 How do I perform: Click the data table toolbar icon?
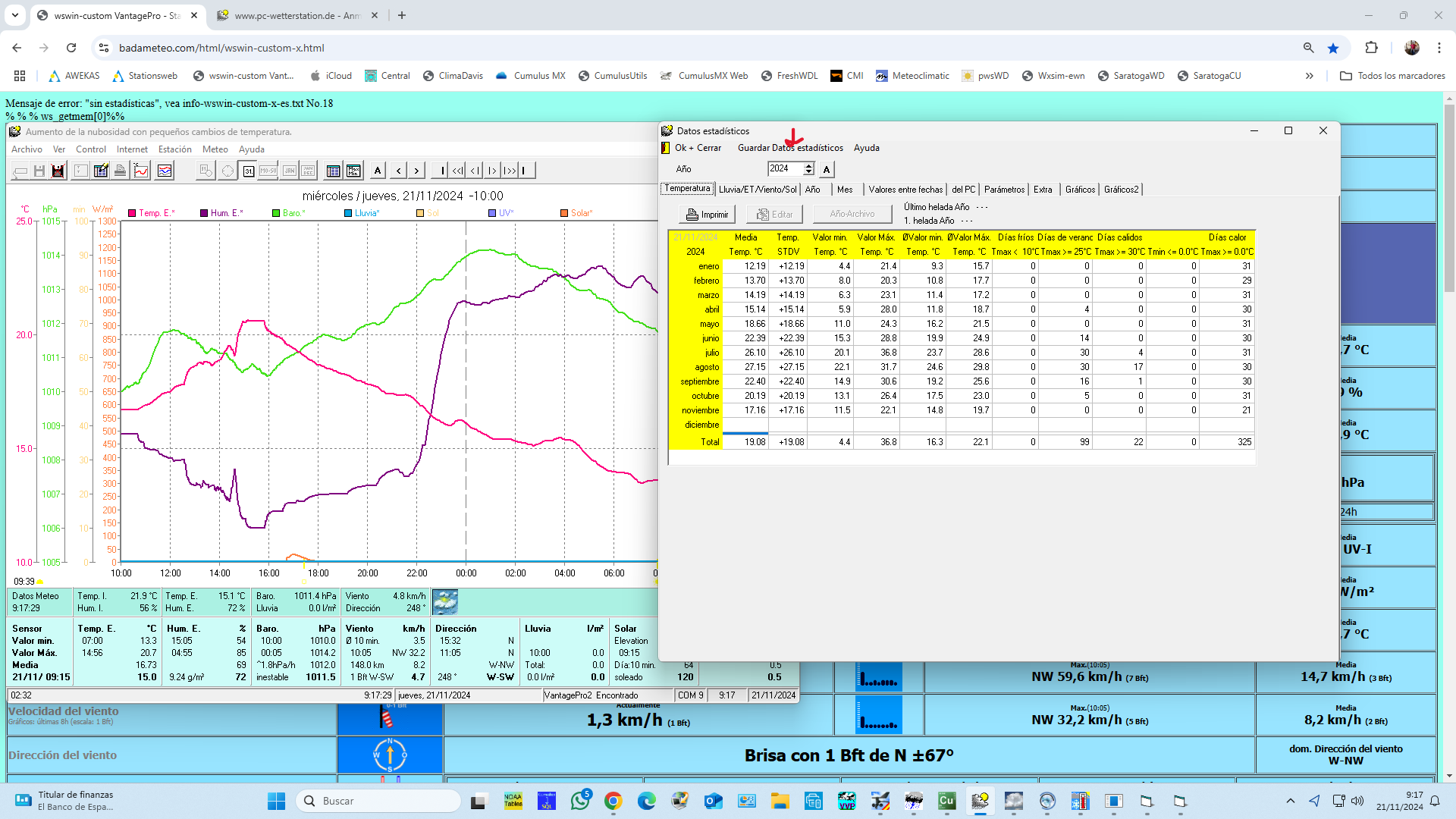[333, 171]
